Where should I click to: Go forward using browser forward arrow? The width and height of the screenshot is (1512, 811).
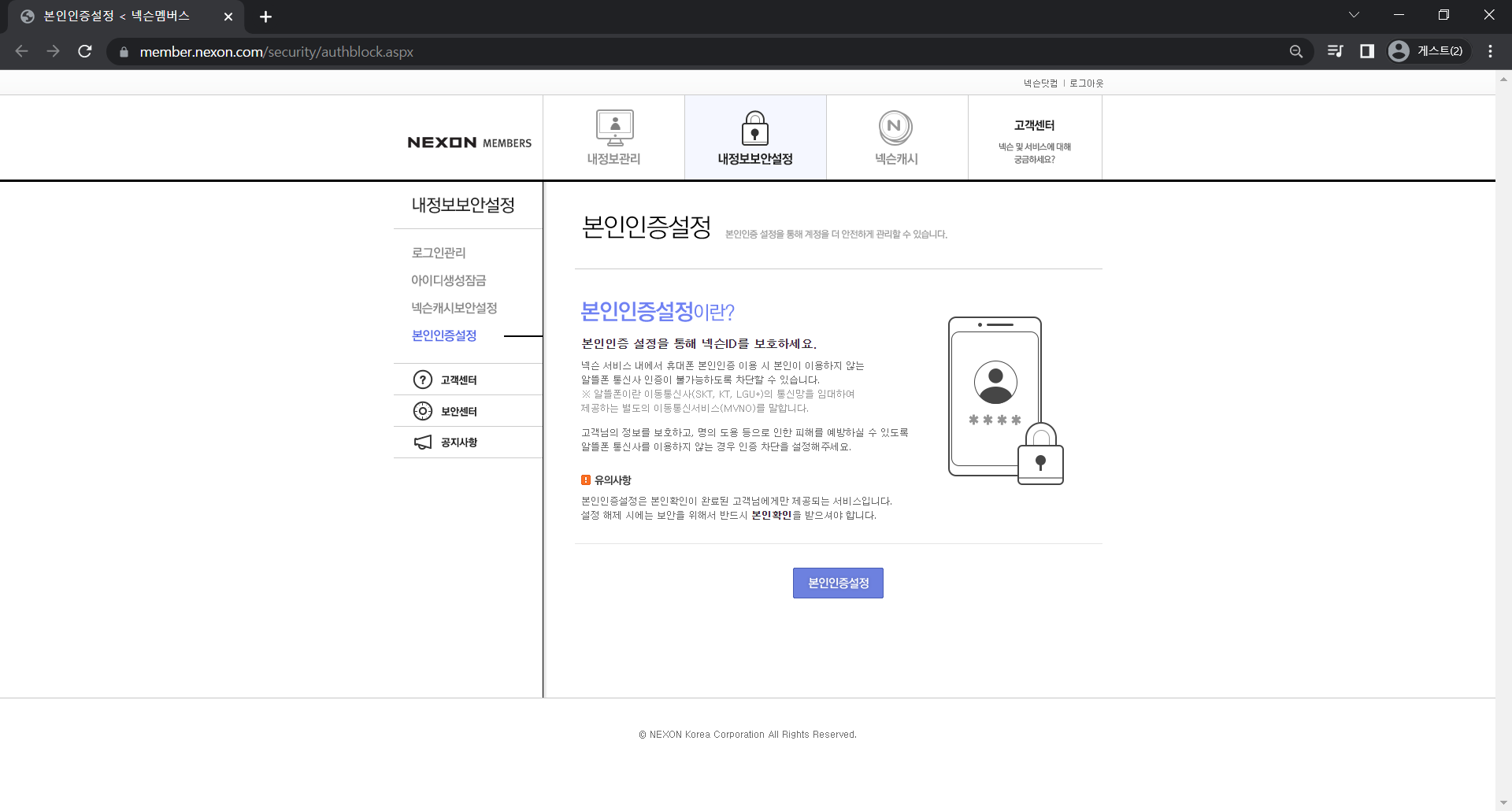pyautogui.click(x=53, y=51)
